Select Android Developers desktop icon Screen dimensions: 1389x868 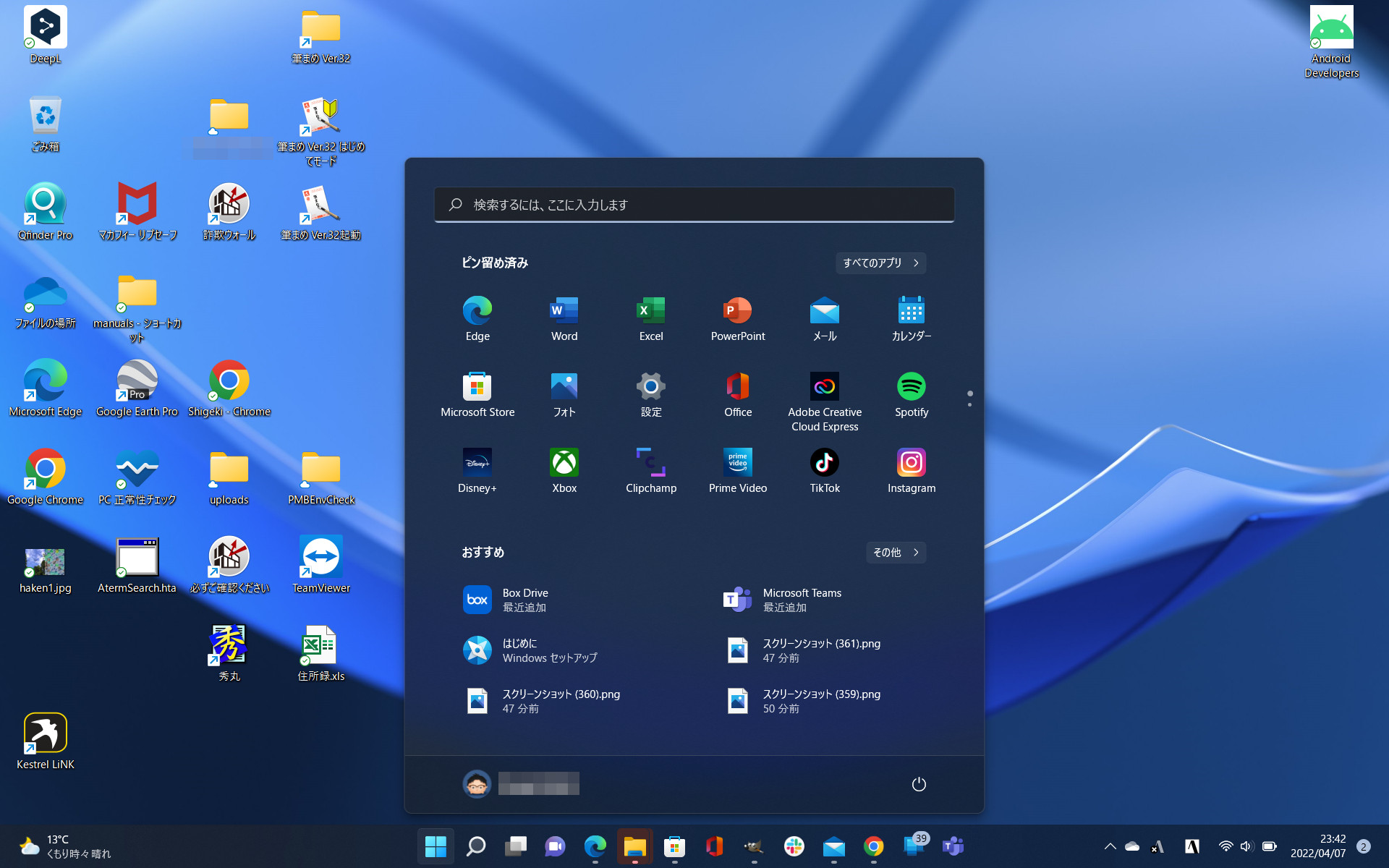(1332, 42)
